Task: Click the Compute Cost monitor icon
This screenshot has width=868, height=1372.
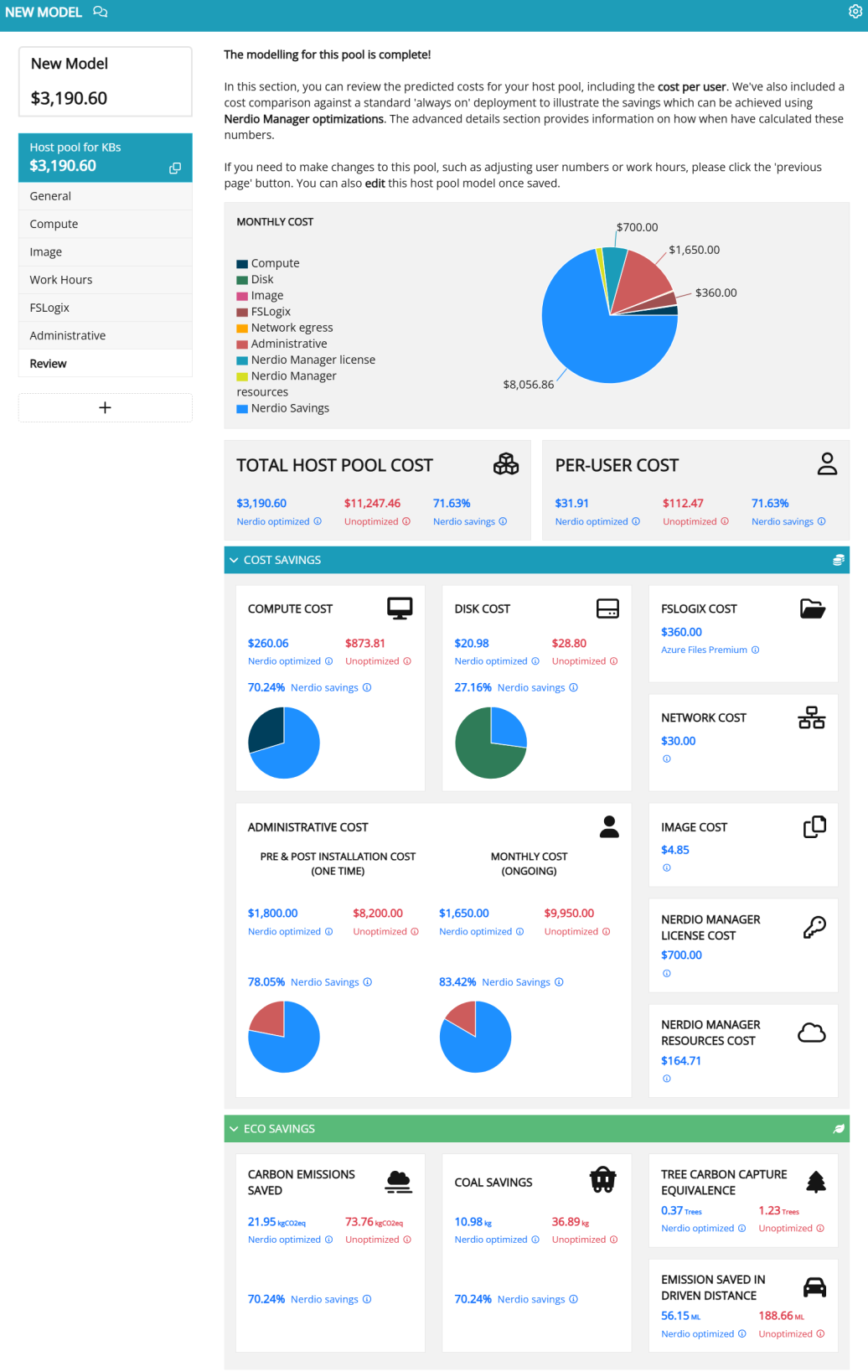Action: [400, 608]
